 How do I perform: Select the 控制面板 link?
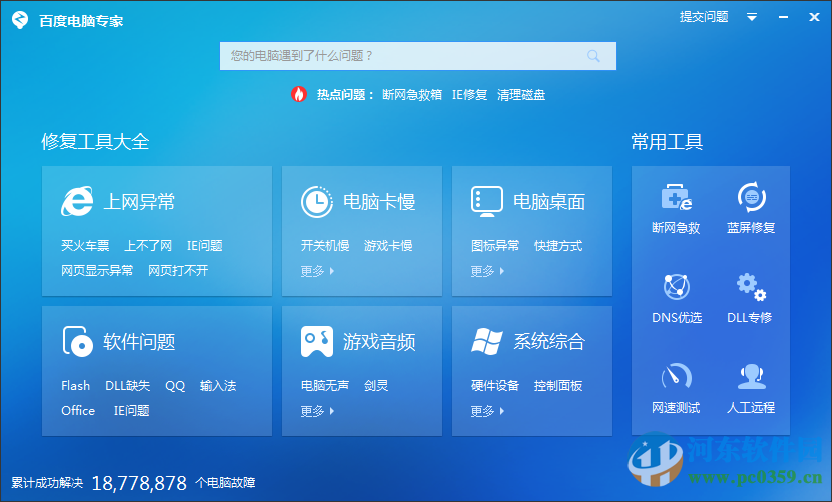(558, 386)
